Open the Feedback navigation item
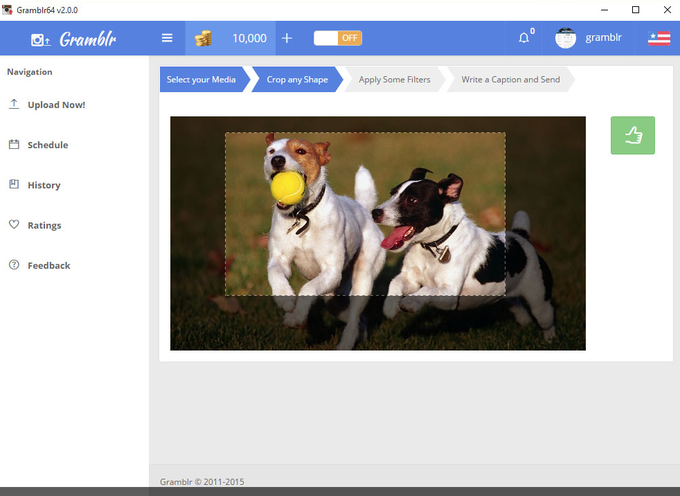Image resolution: width=680 pixels, height=496 pixels. tap(49, 265)
